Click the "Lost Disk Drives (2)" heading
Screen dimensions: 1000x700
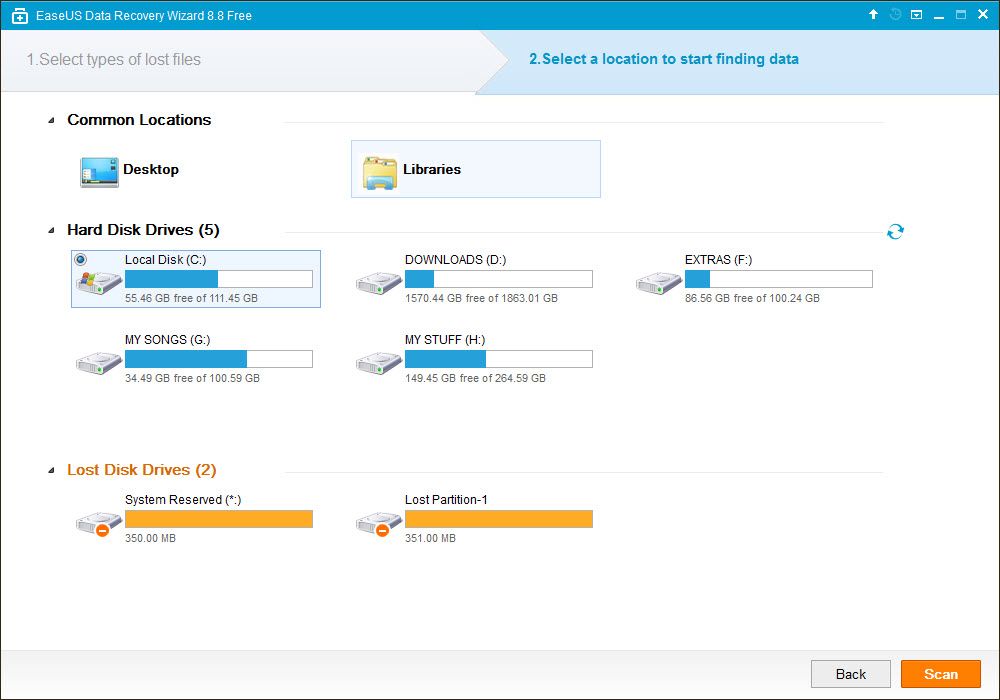click(142, 470)
